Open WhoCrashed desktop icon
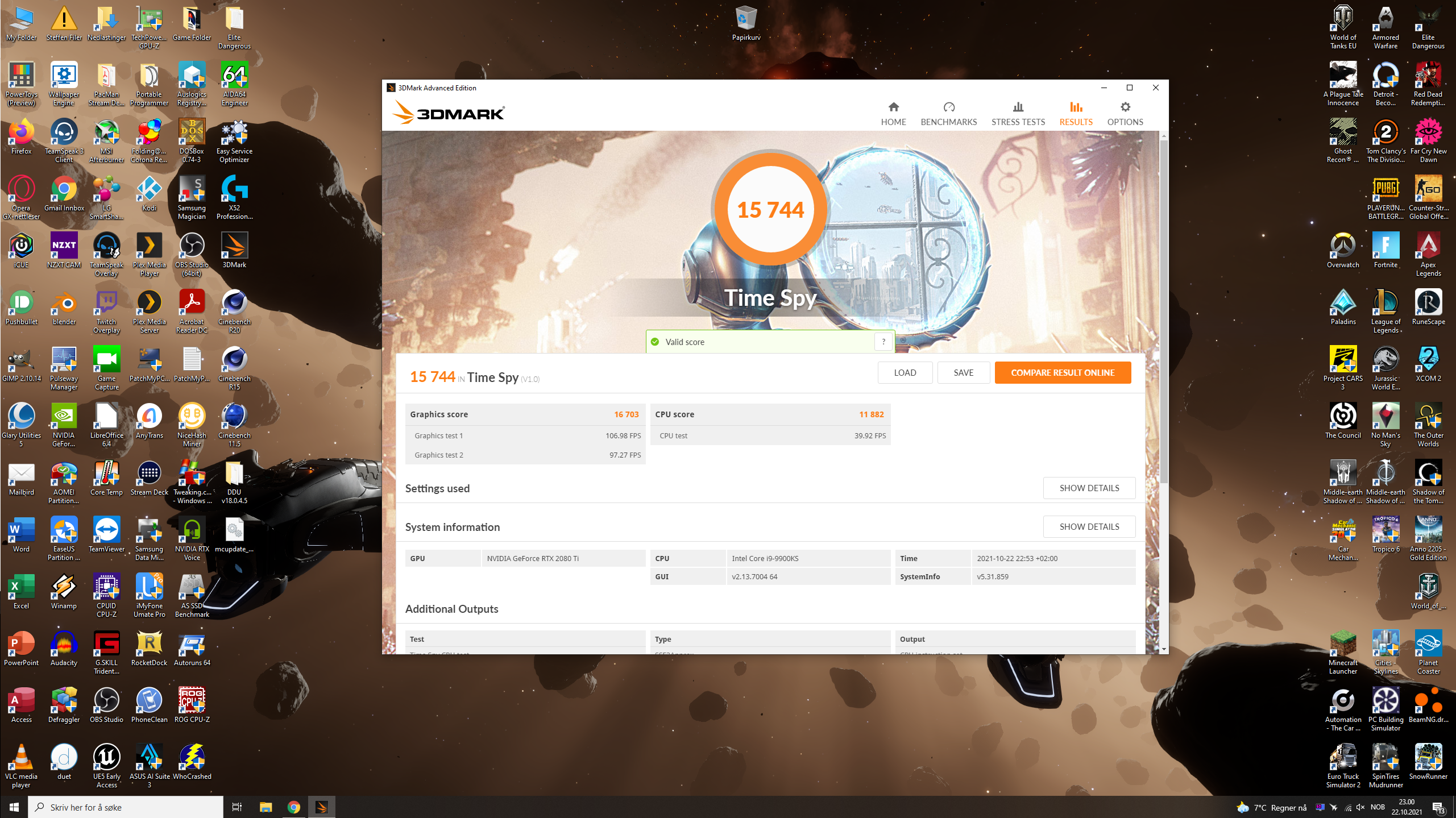Screen dimensions: 1456x818 tap(192, 763)
